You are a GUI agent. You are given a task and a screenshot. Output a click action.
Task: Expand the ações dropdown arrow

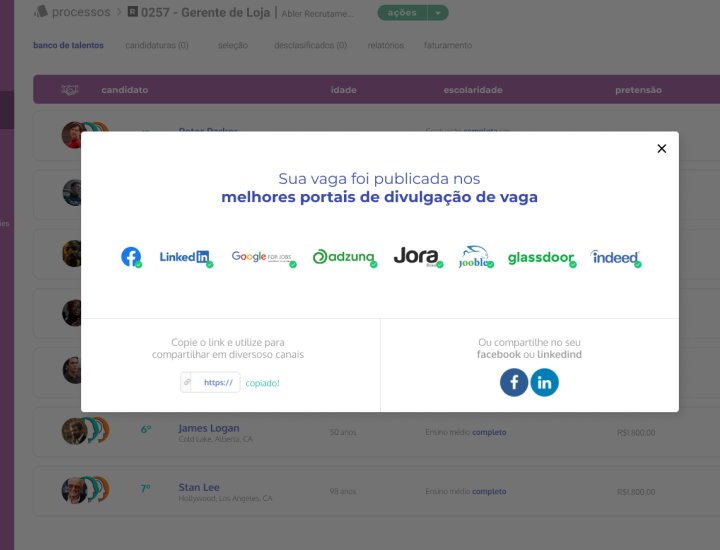coord(438,13)
